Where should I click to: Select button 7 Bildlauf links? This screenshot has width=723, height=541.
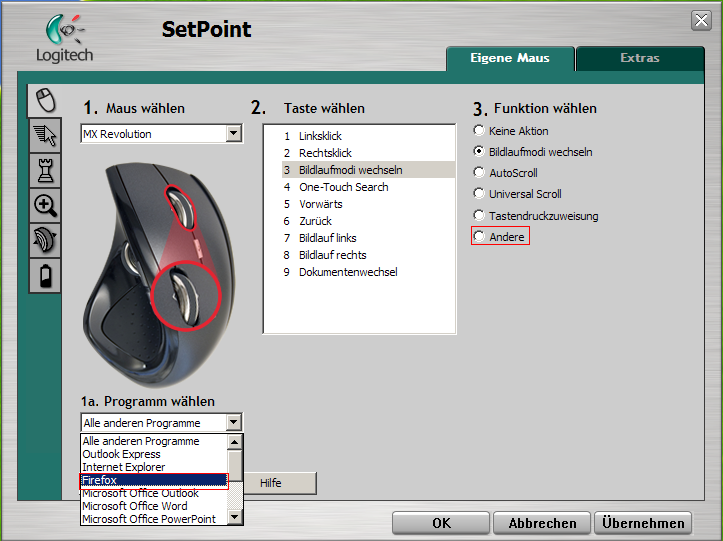pyautogui.click(x=368, y=238)
